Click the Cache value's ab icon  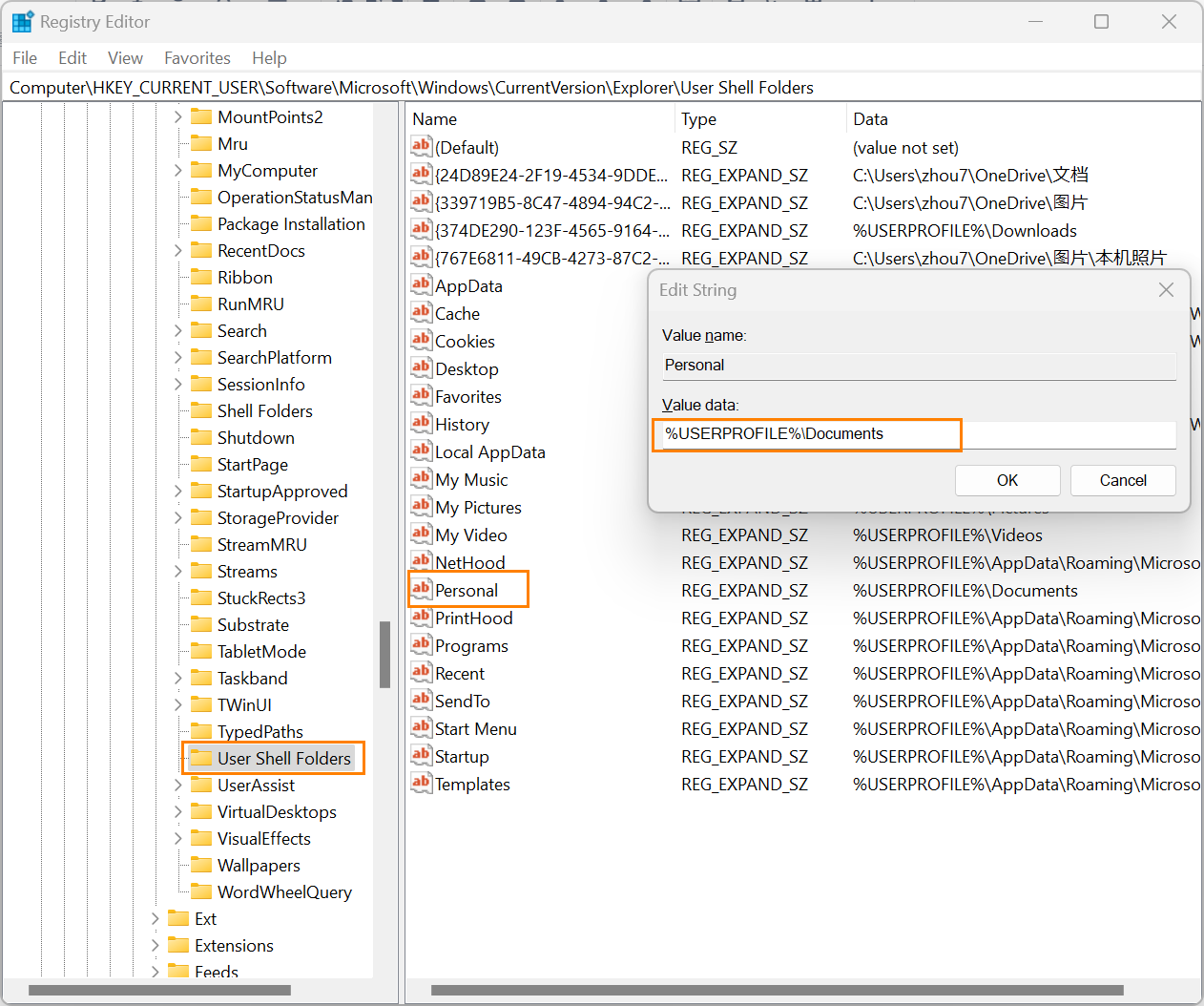(x=422, y=312)
